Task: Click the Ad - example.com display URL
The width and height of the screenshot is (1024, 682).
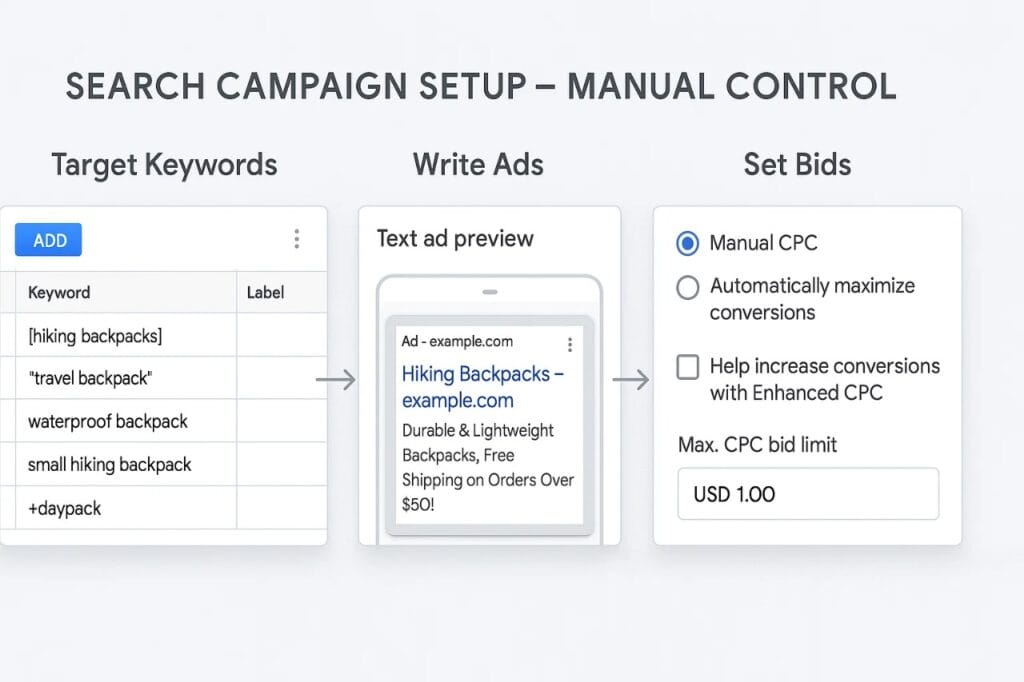Action: pos(457,342)
